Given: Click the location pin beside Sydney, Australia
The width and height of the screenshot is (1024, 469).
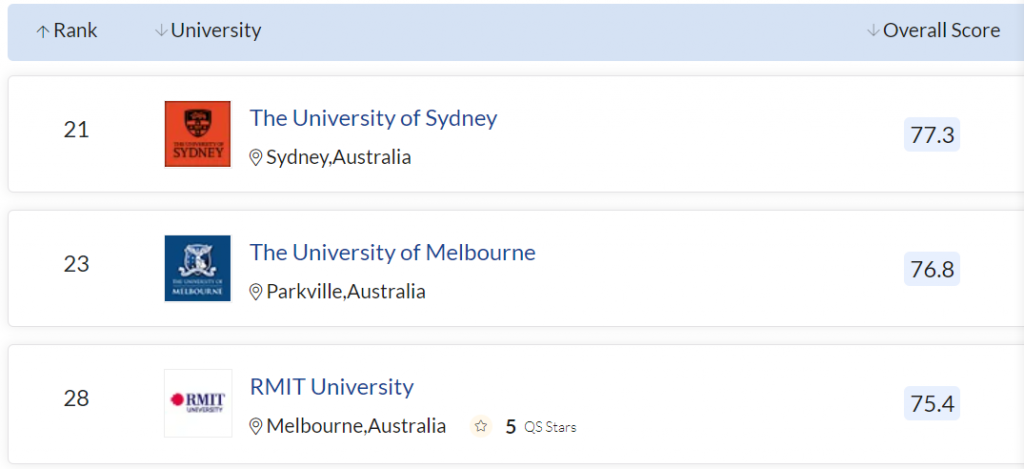Looking at the screenshot, I should (x=256, y=158).
